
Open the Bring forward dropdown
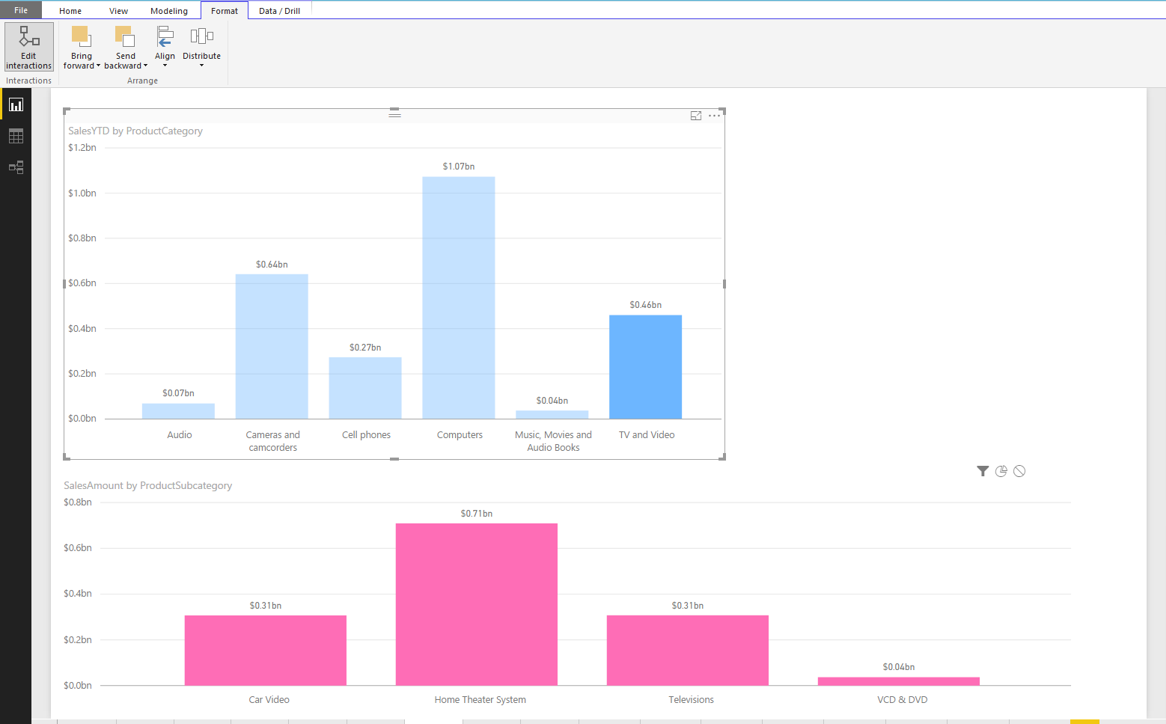pyautogui.click(x=81, y=48)
